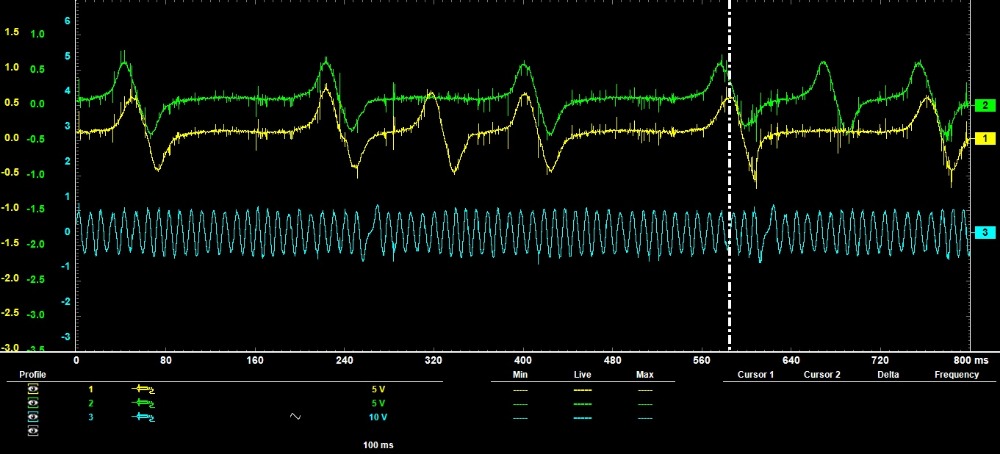Click the Profile header label
This screenshot has height=454, width=1000.
[35, 375]
